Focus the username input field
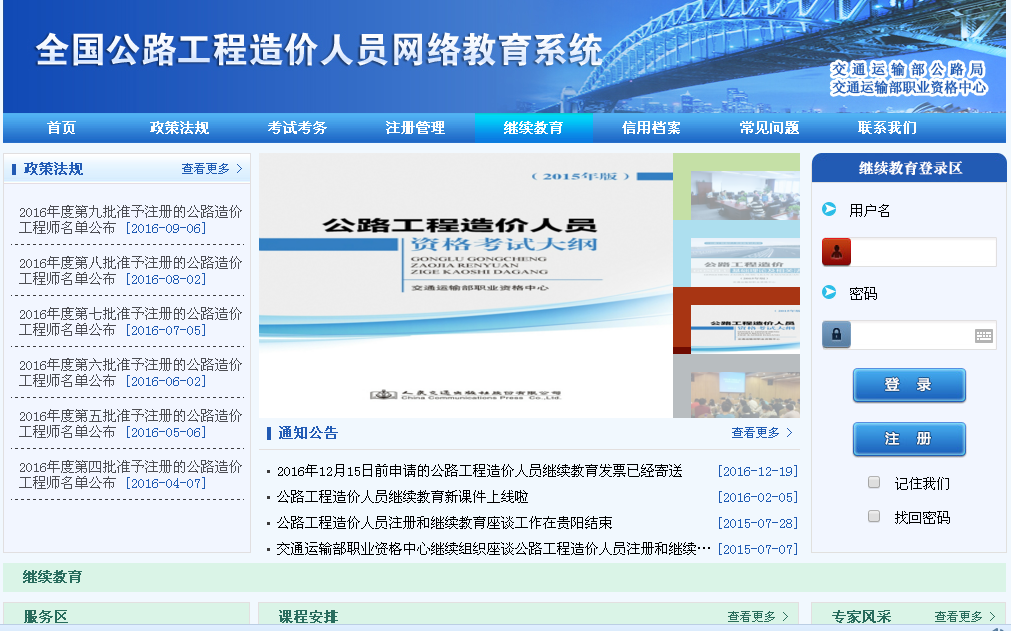The width and height of the screenshot is (1011, 631). pyautogui.click(x=923, y=252)
